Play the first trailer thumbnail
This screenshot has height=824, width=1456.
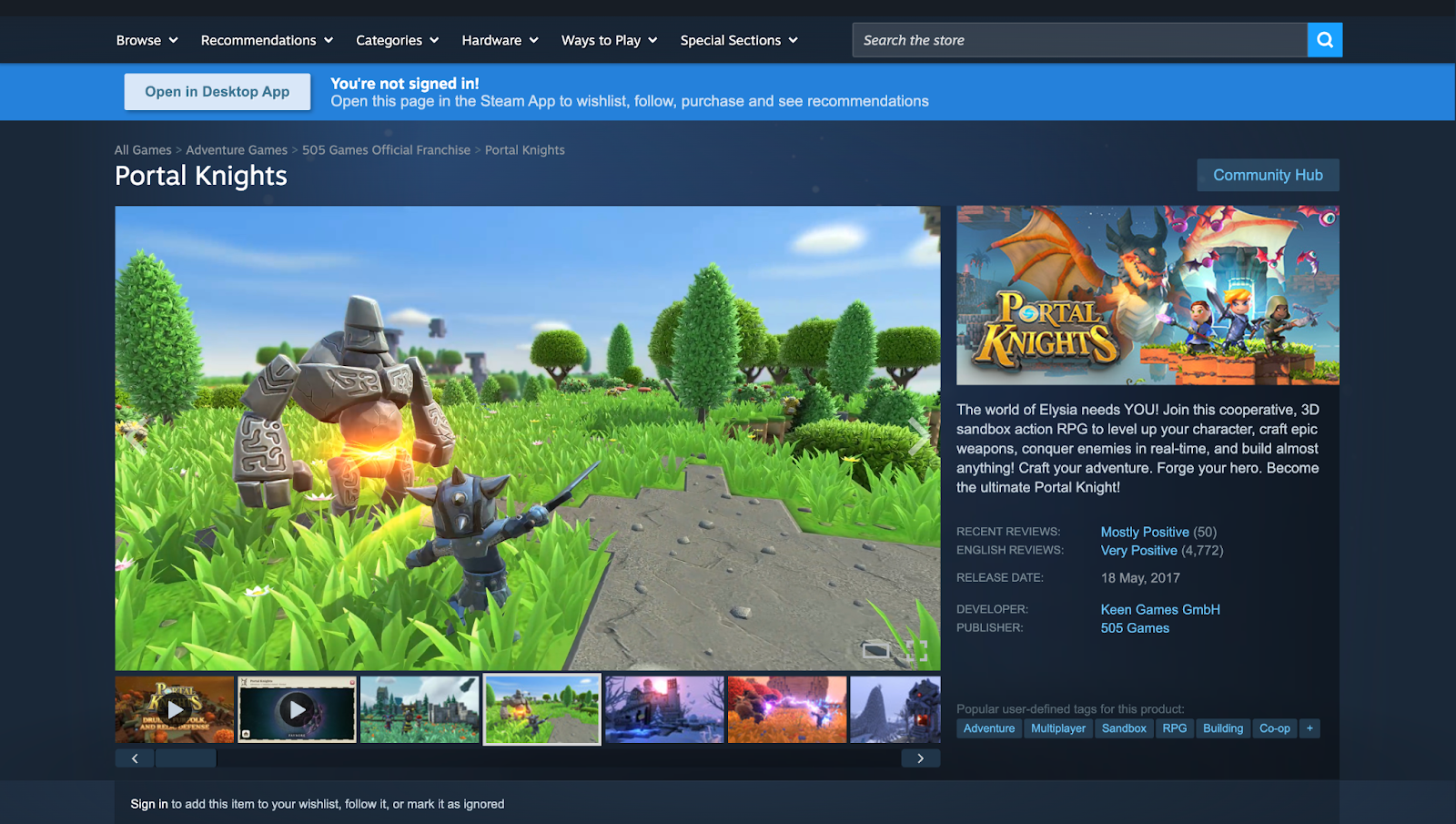(x=174, y=709)
